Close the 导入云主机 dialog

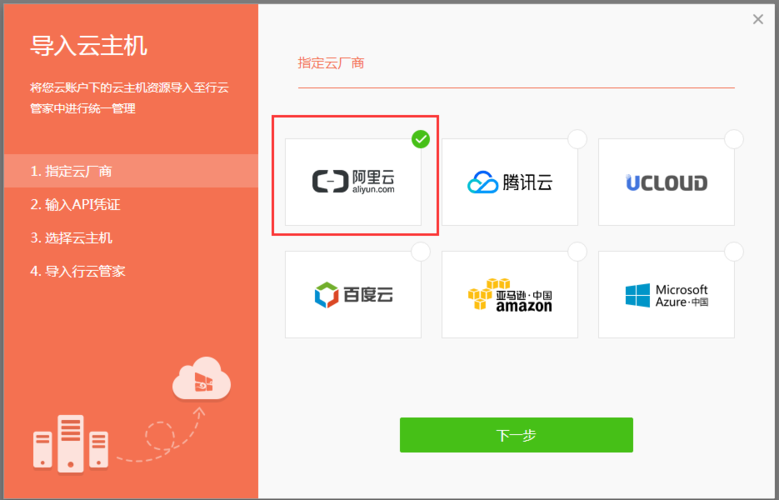tap(758, 19)
